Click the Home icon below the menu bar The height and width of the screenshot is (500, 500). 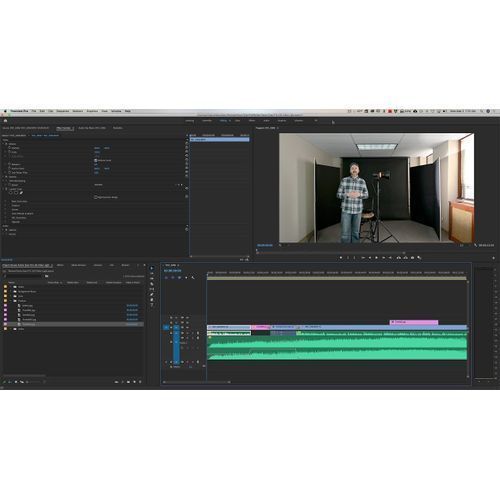click(x=5, y=120)
